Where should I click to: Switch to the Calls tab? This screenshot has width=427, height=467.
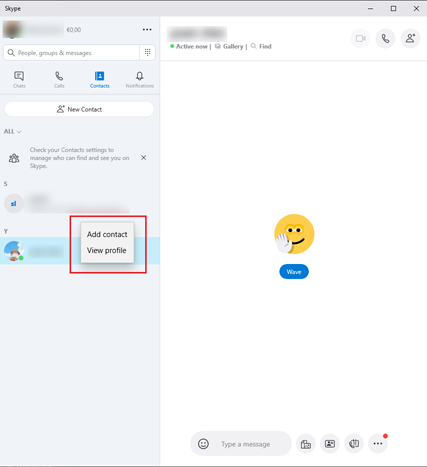(59, 80)
